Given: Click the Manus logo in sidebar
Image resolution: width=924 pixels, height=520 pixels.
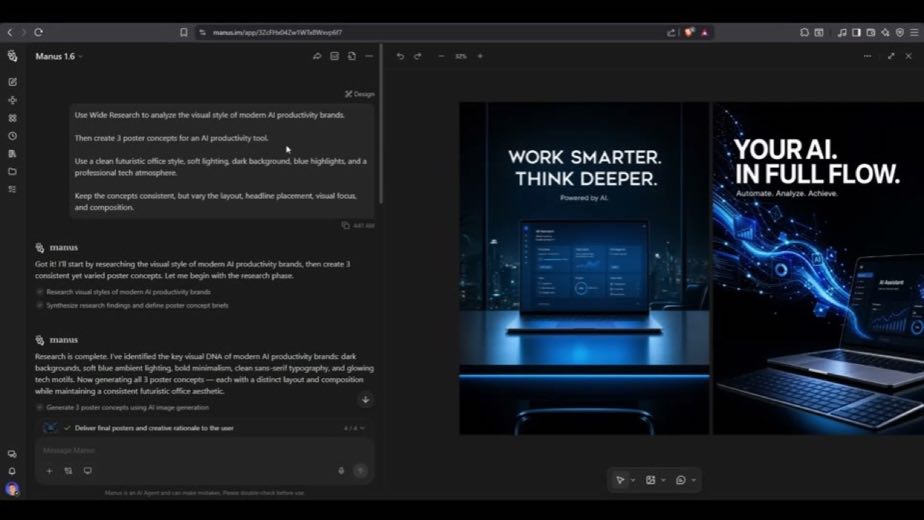Looking at the screenshot, I should point(12,56).
